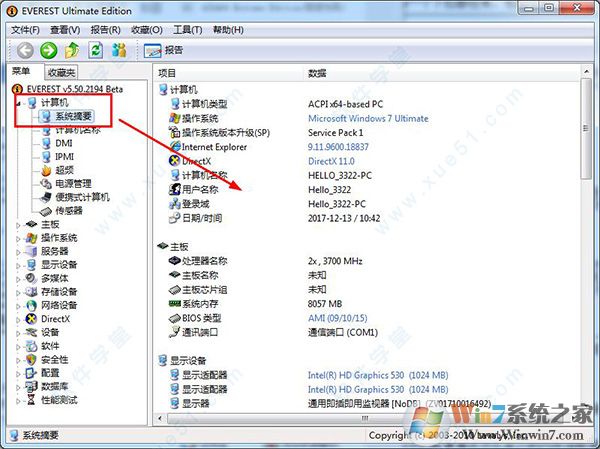Click the 多媒体 multimedia icon in tree
600x449 pixels.
(x=31, y=278)
